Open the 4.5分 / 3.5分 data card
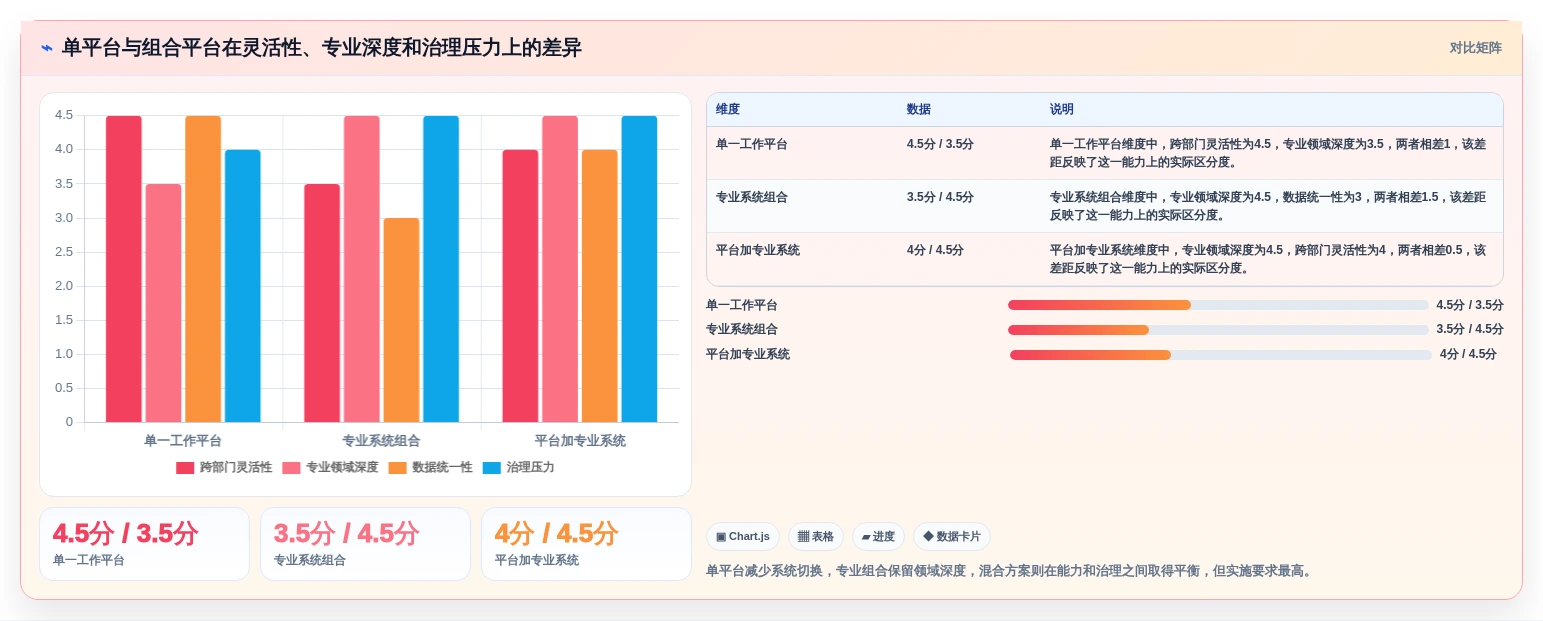The height and width of the screenshot is (621, 1543). pos(144,544)
